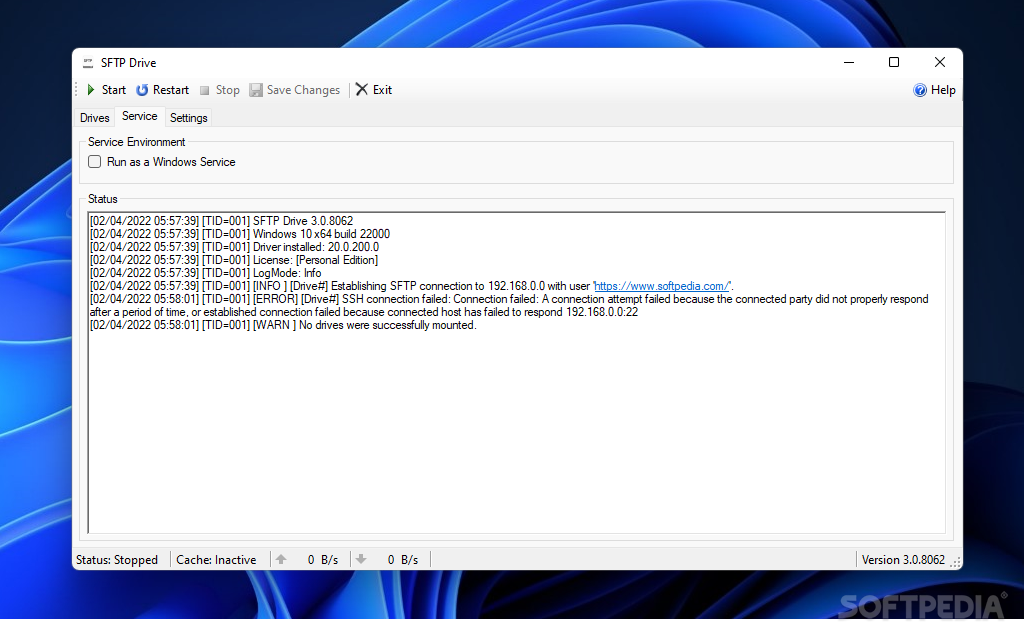Click the resize grip in the window corner
The image size is (1024, 634).
click(x=955, y=562)
